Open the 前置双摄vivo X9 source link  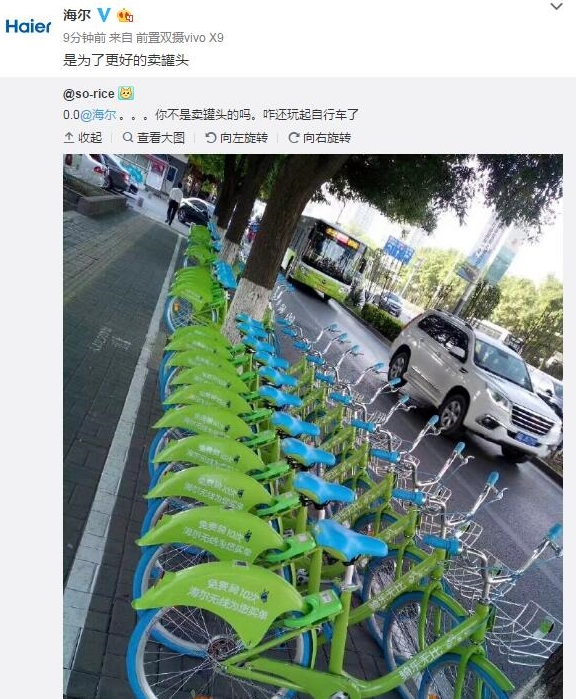click(x=179, y=38)
